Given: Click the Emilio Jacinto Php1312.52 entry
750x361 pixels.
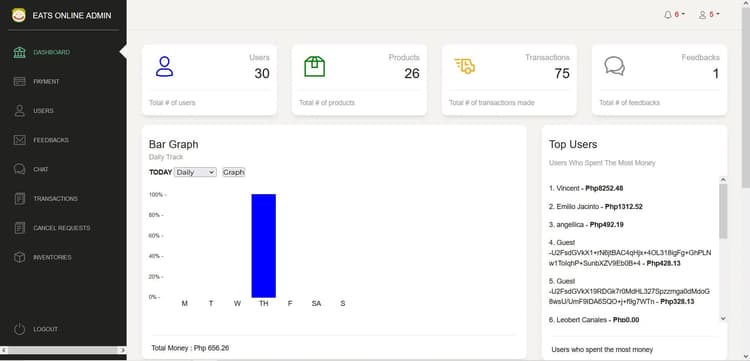Looking at the screenshot, I should pos(596,207).
